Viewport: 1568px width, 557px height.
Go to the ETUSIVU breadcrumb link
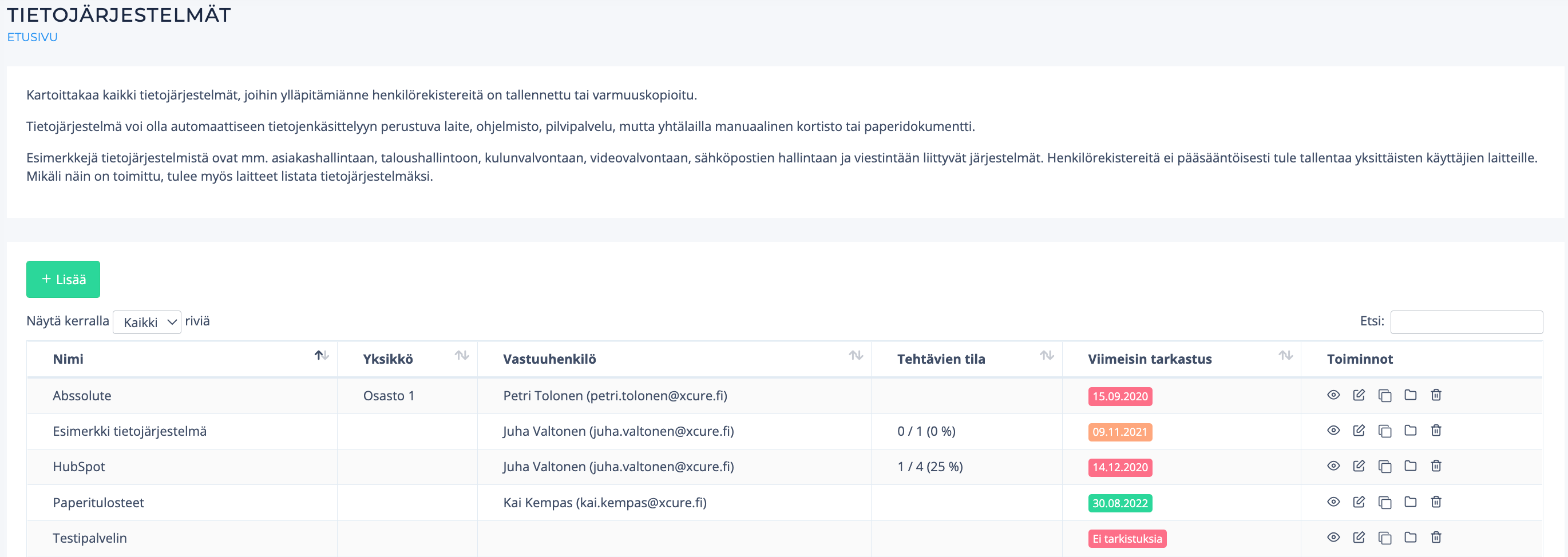32,37
